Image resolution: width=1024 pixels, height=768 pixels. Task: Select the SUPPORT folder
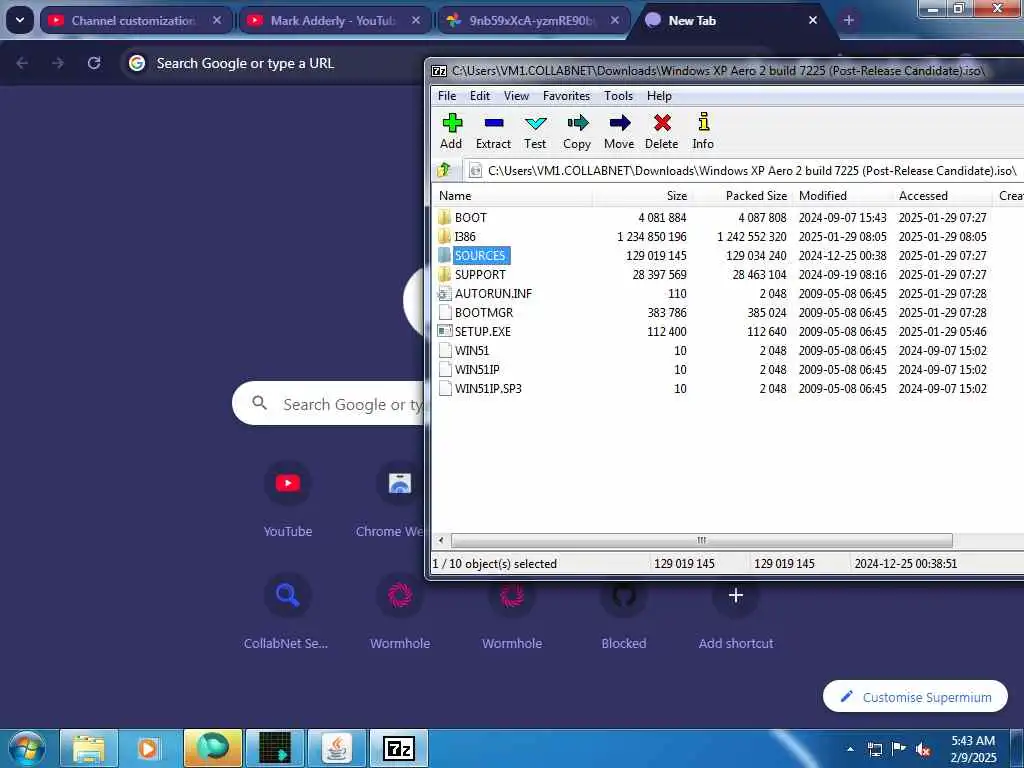point(480,274)
